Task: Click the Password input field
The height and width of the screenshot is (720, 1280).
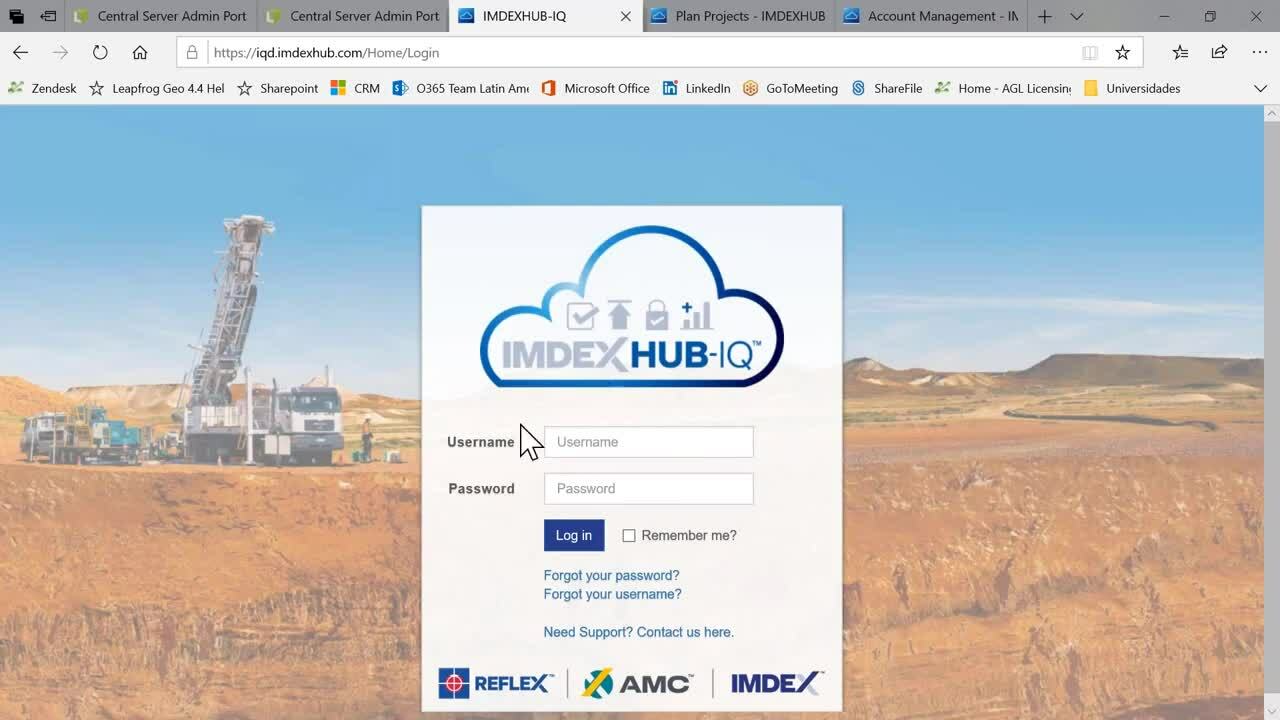Action: 648,489
